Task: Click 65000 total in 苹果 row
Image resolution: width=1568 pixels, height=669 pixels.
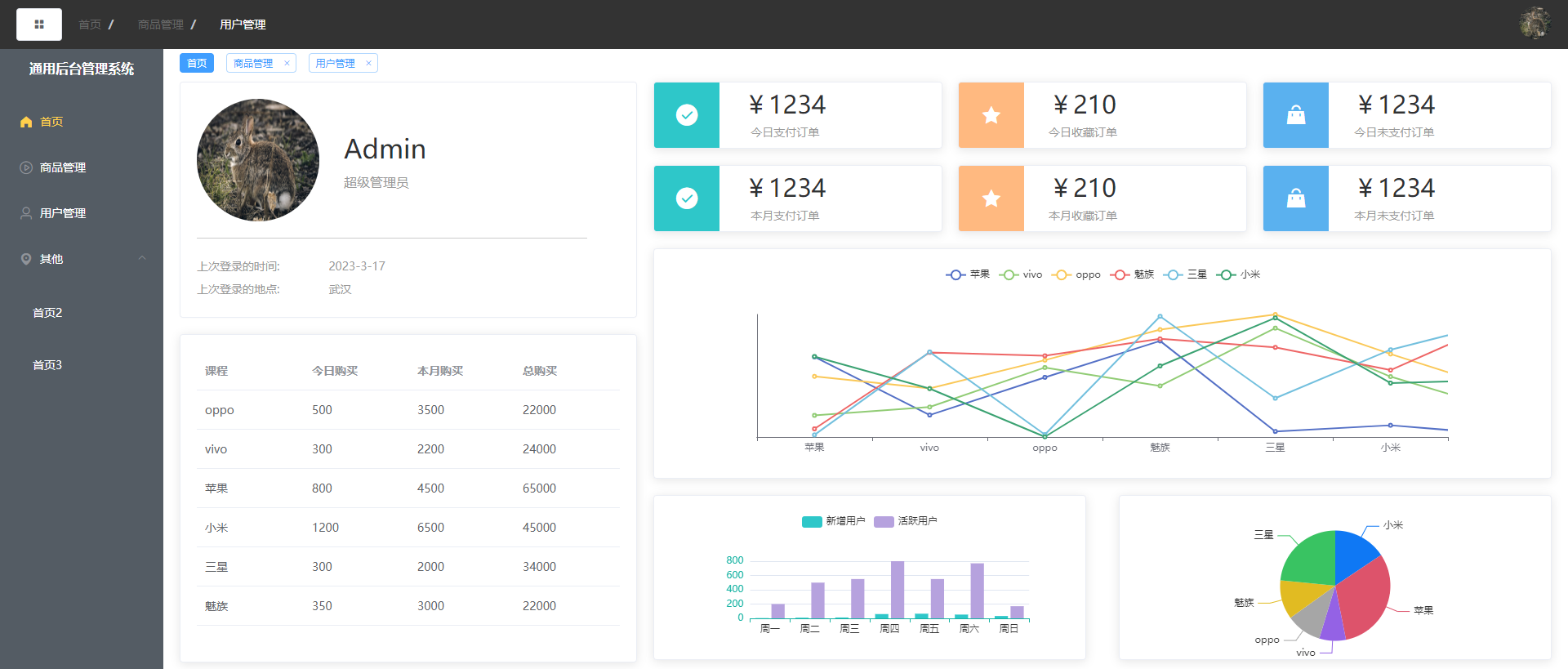Action: point(539,488)
